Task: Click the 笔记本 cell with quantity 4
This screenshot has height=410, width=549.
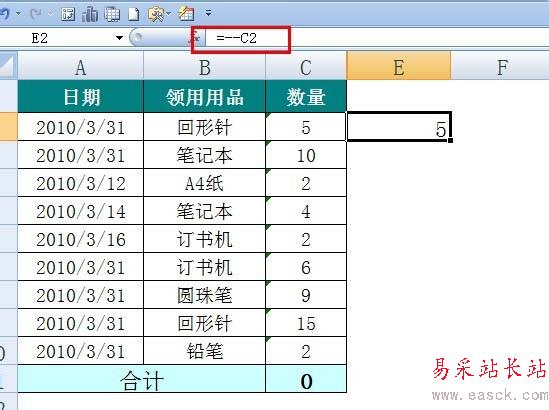Action: click(204, 211)
